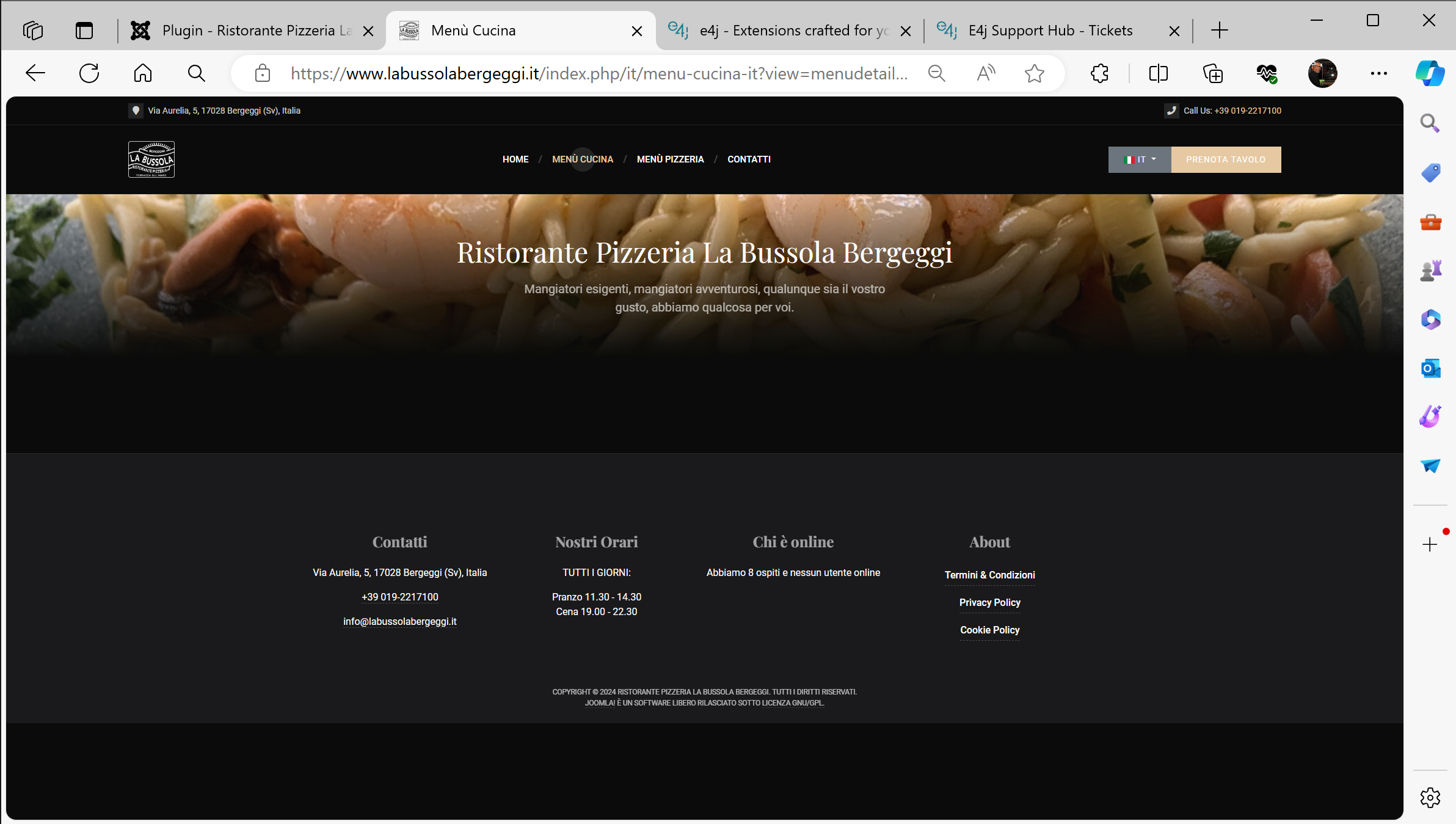This screenshot has width=1456, height=824.
Task: Click the Read aloud icon
Action: pyautogui.click(x=986, y=73)
